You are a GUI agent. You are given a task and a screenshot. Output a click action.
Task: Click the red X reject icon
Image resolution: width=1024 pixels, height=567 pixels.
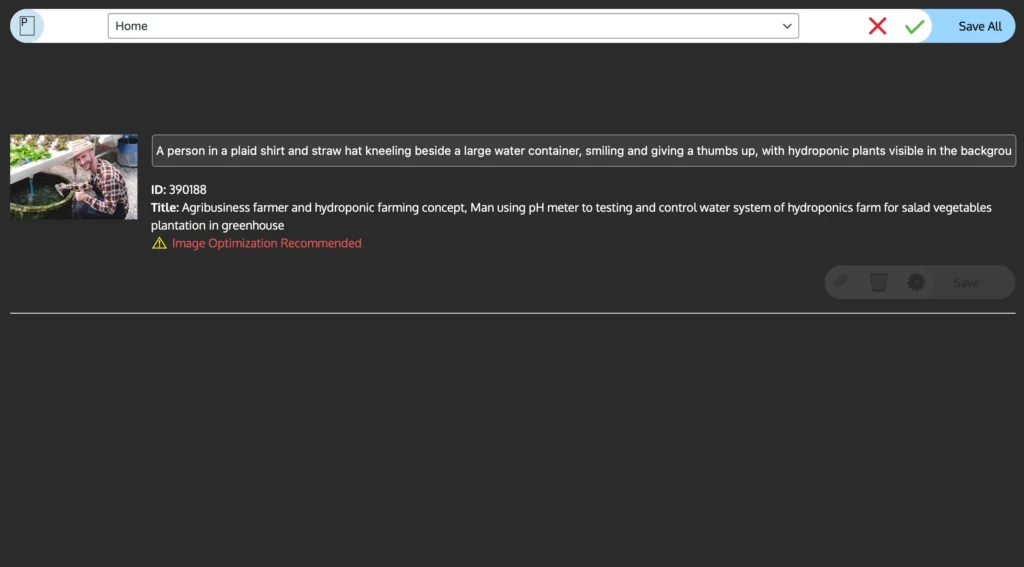(877, 26)
